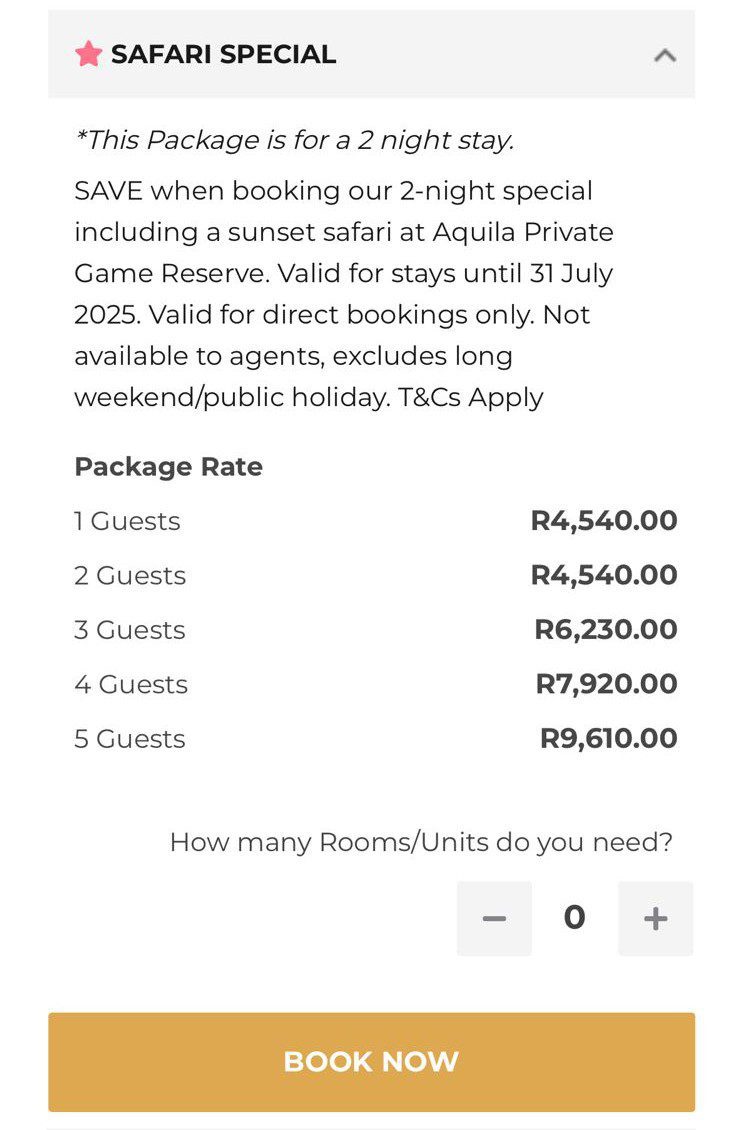Collapse the Safari Special section chevron
The height and width of the screenshot is (1130, 738).
coord(664,55)
